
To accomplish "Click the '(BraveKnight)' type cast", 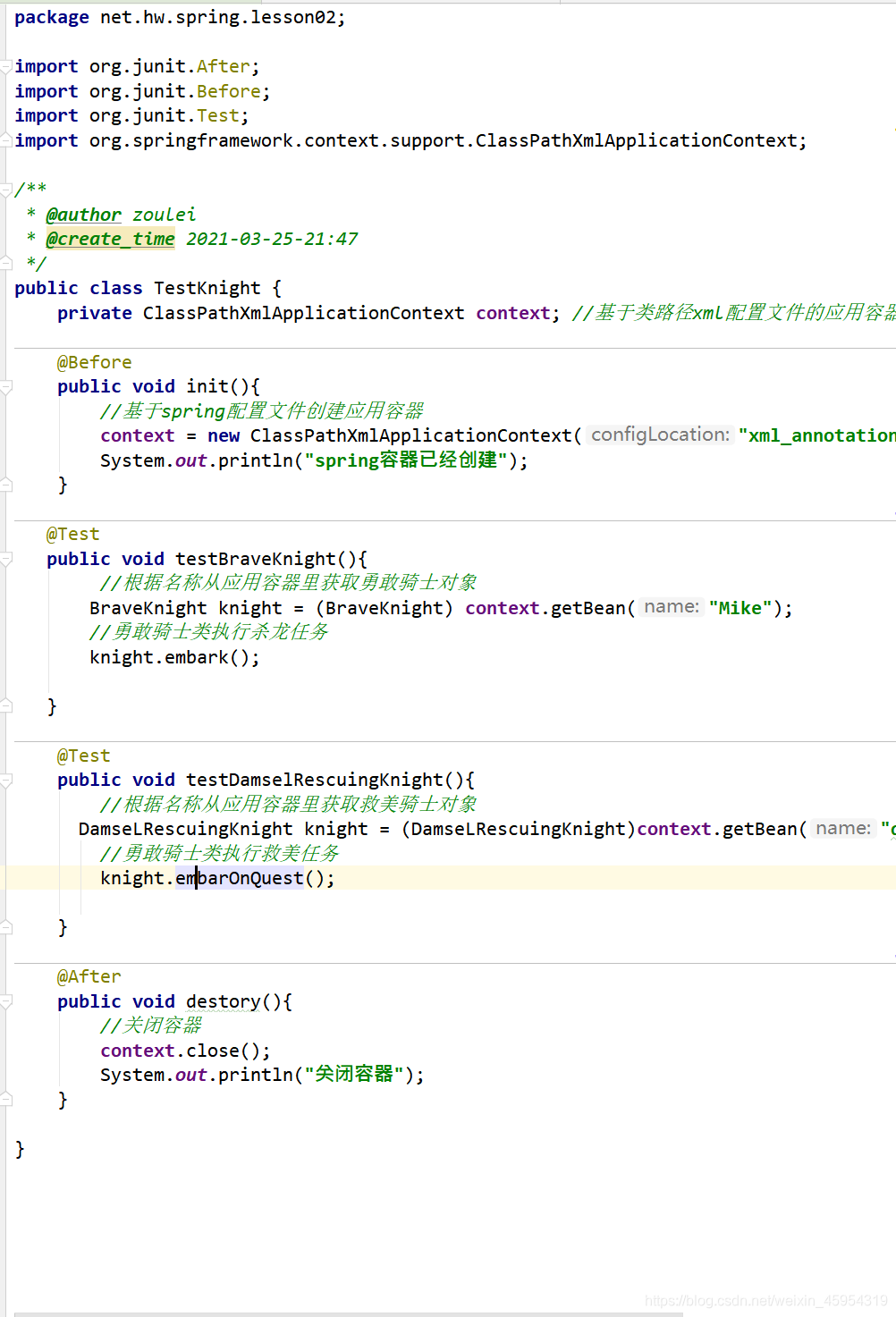I will (385, 608).
